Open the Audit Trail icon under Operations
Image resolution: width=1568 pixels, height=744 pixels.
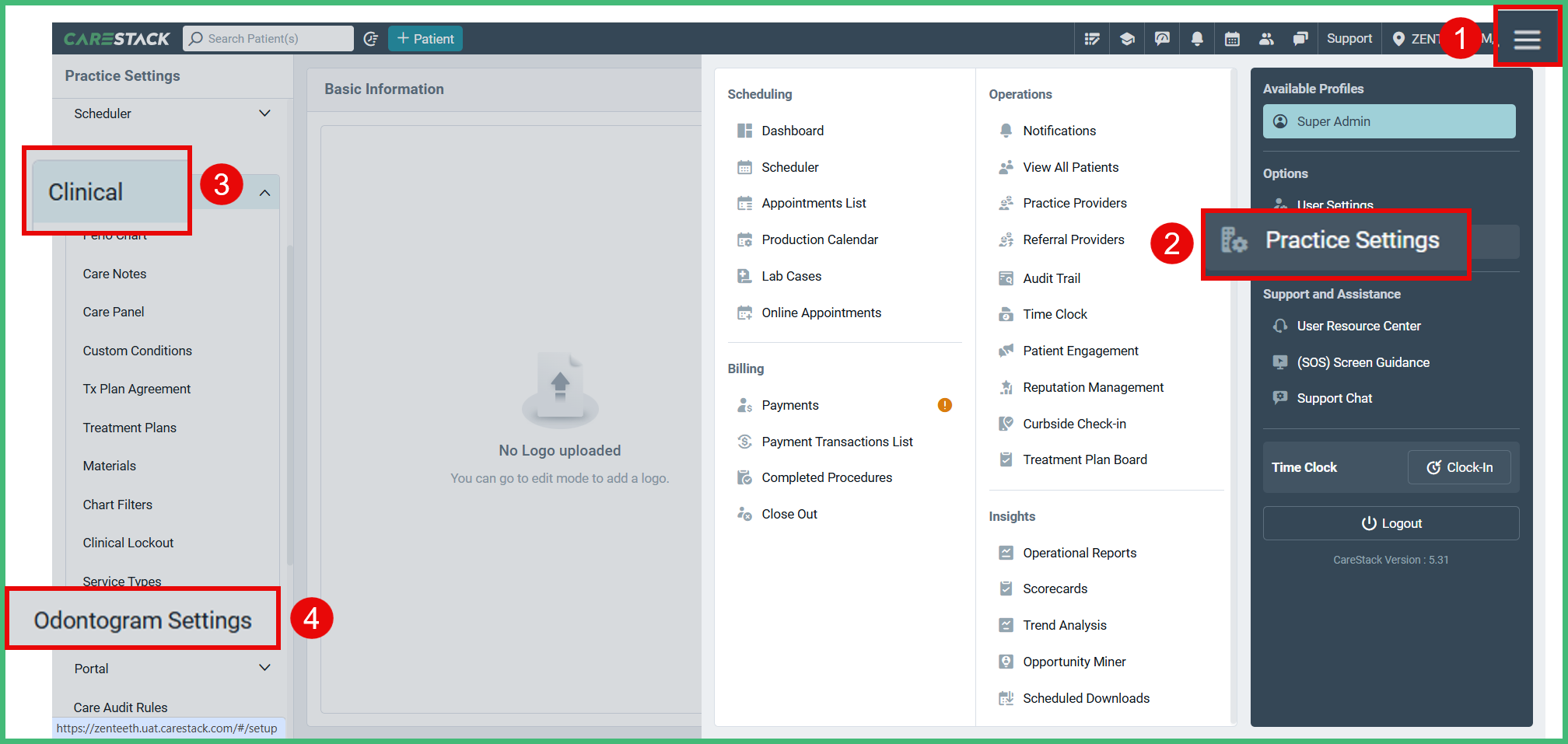[1006, 278]
